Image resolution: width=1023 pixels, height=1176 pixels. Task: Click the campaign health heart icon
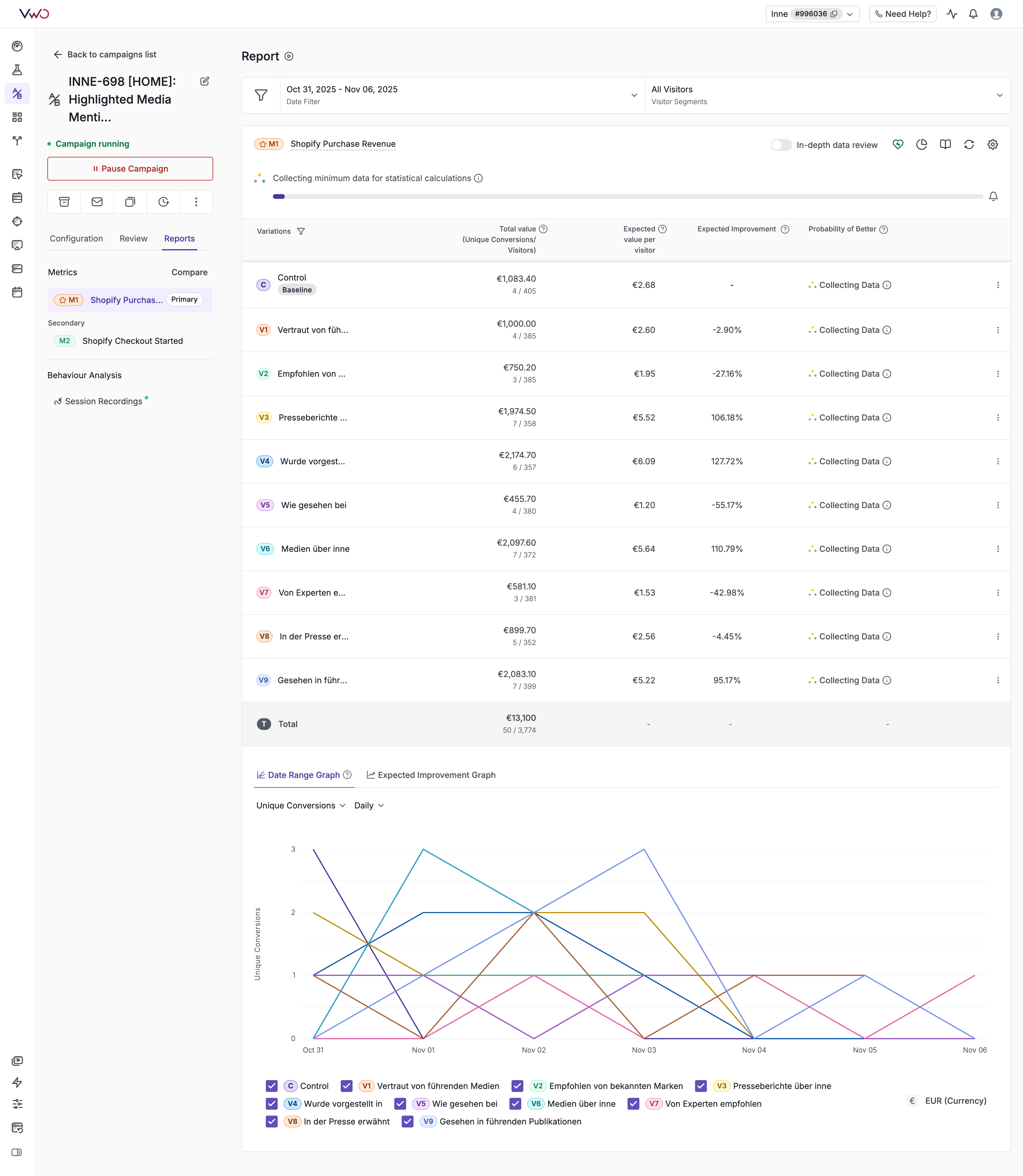coord(898,145)
